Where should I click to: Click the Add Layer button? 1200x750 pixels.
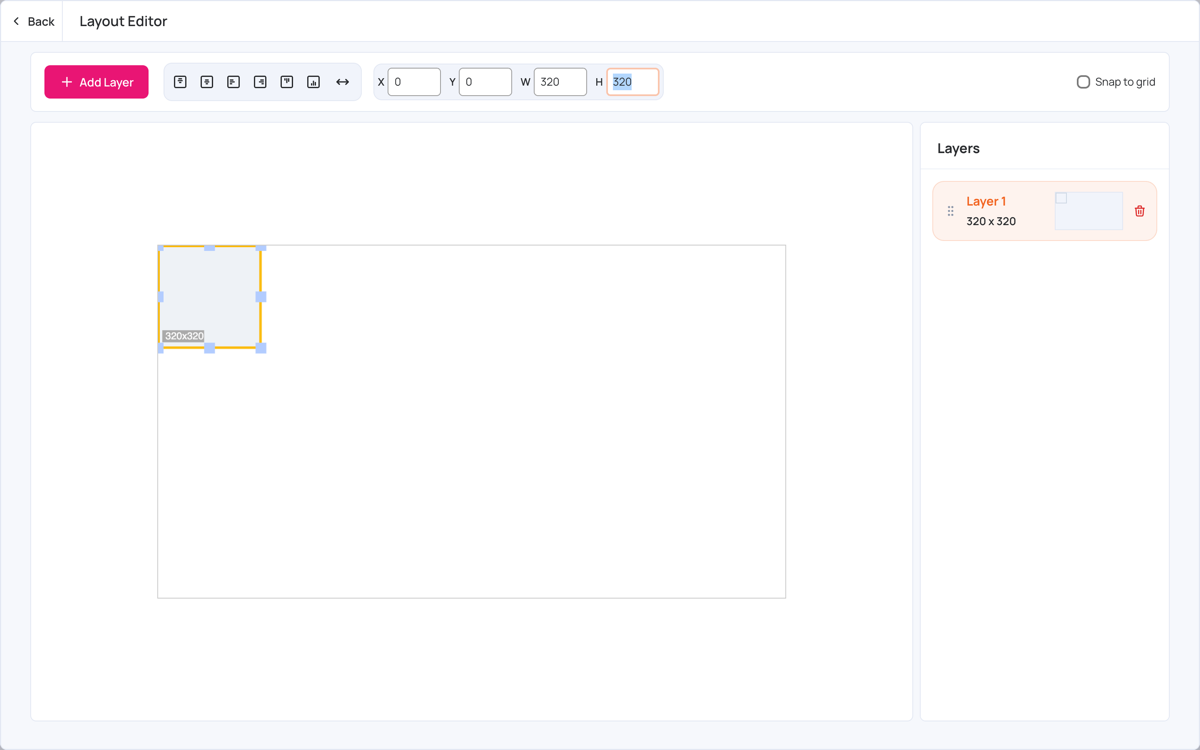96,82
